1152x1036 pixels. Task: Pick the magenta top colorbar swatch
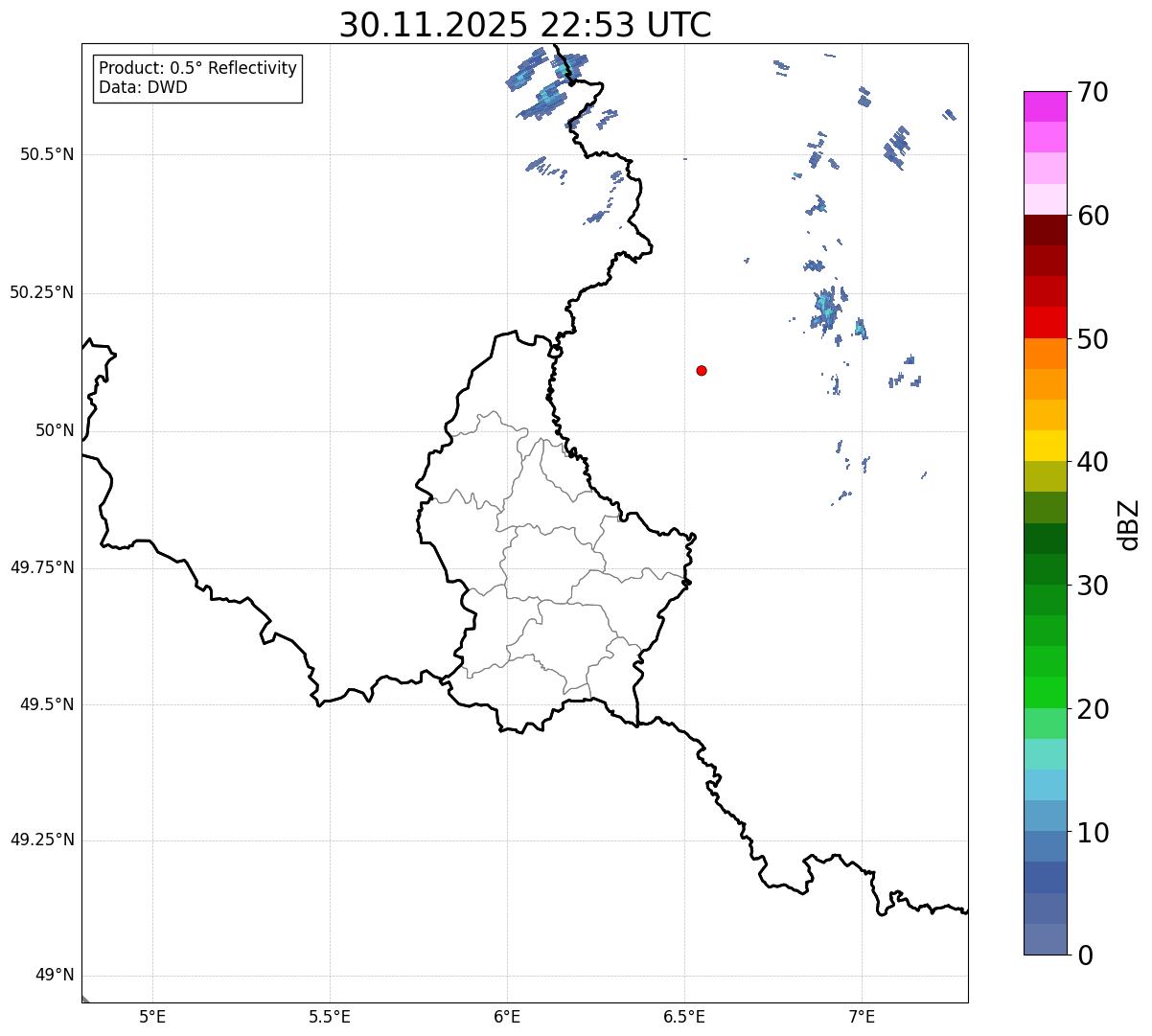tap(1046, 106)
